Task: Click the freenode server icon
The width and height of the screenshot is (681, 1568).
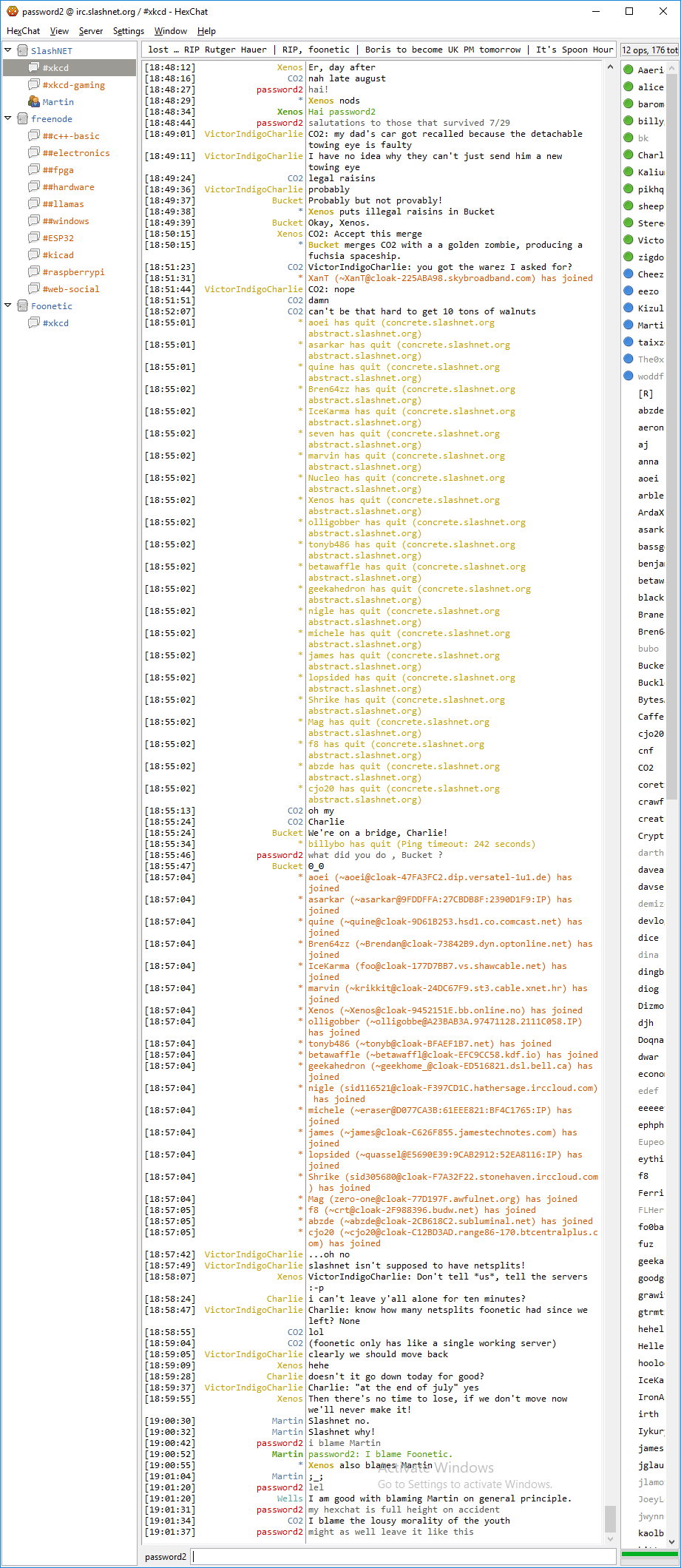Action: coord(22,118)
